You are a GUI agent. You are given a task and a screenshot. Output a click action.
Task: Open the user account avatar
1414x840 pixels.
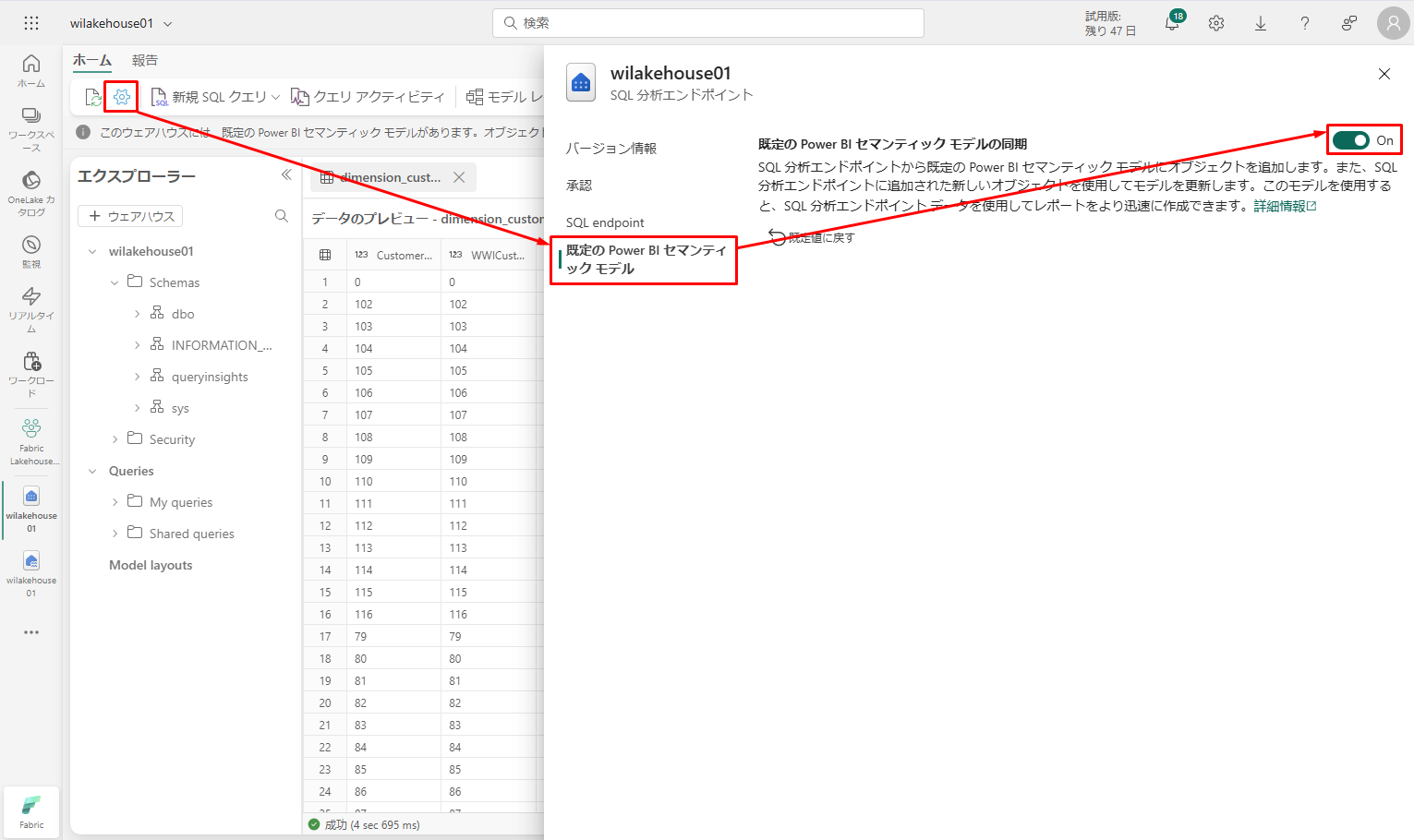point(1394,23)
